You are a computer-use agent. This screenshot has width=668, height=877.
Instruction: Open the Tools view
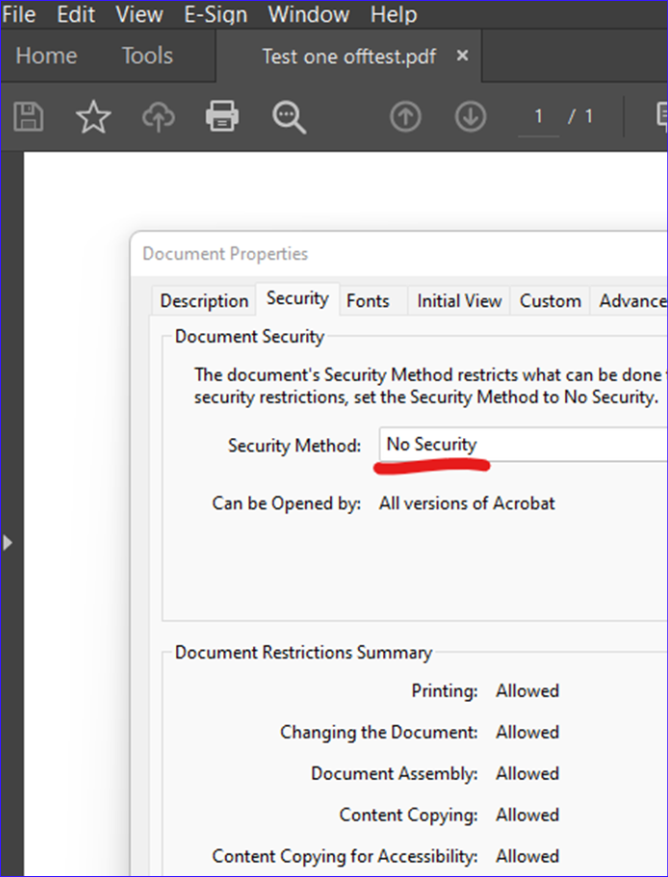tap(148, 55)
